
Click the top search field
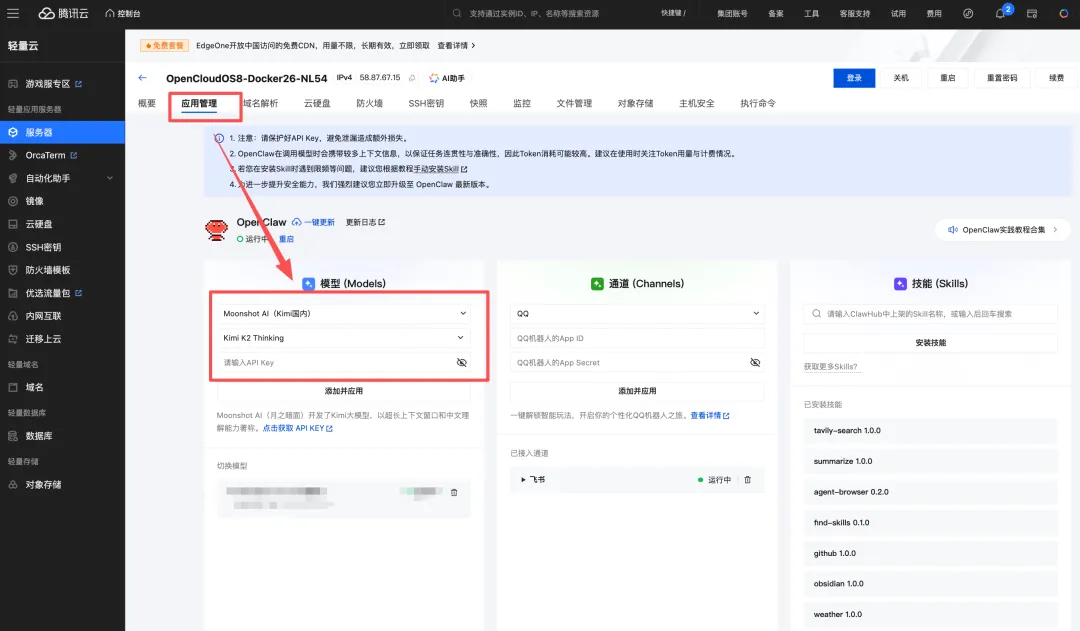click(x=534, y=13)
